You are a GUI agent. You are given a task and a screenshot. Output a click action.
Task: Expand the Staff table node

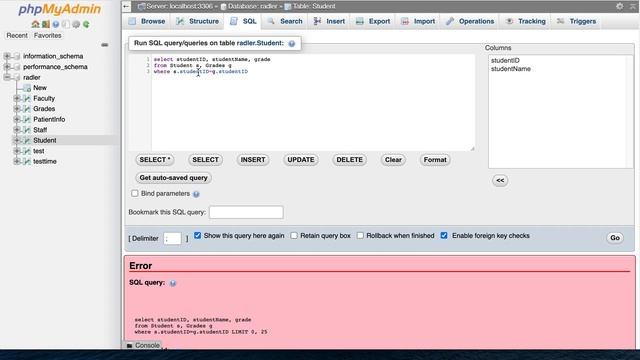point(17,130)
